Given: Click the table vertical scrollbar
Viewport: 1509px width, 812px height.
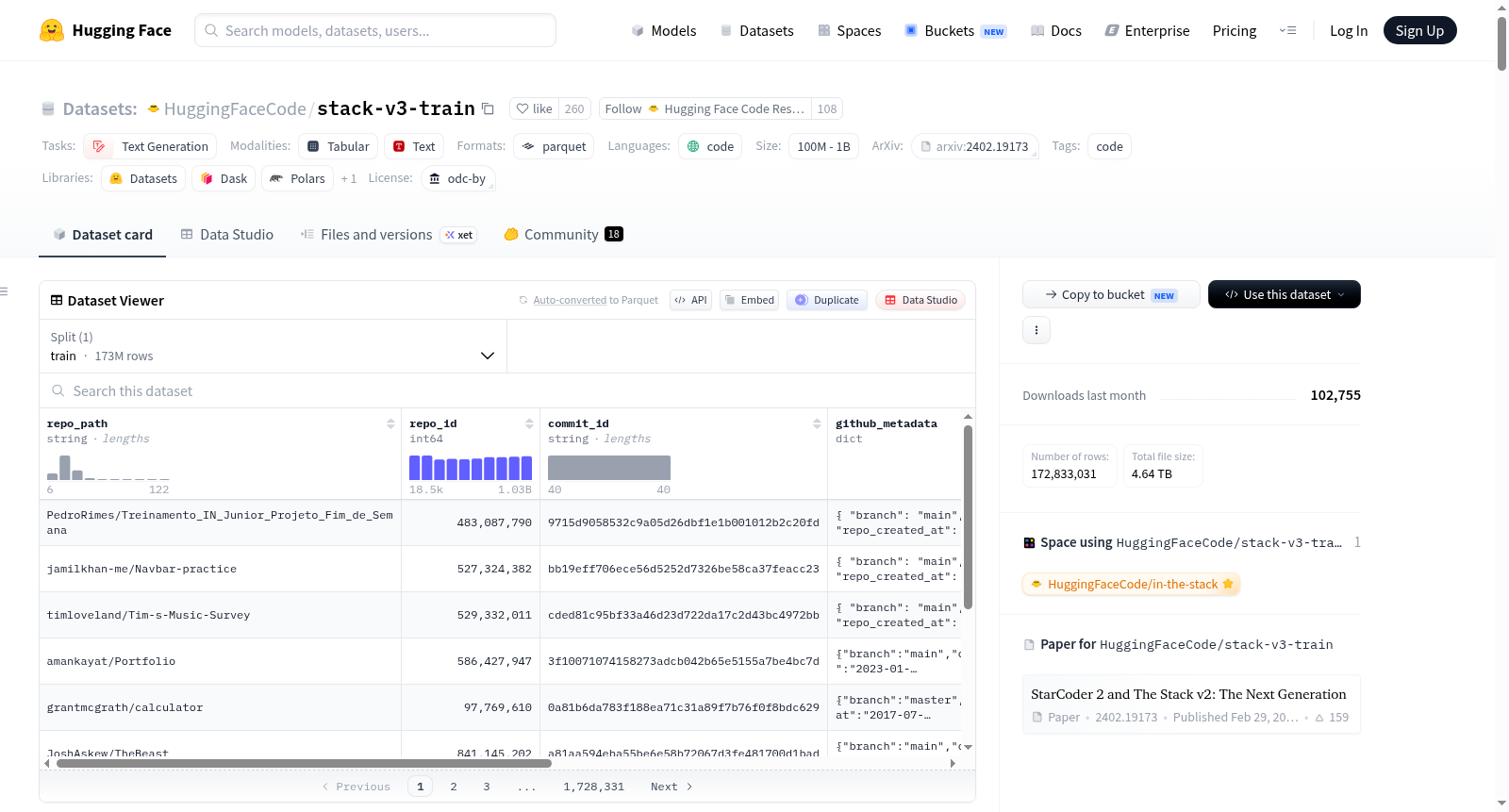Looking at the screenshot, I should pyautogui.click(x=968, y=517).
